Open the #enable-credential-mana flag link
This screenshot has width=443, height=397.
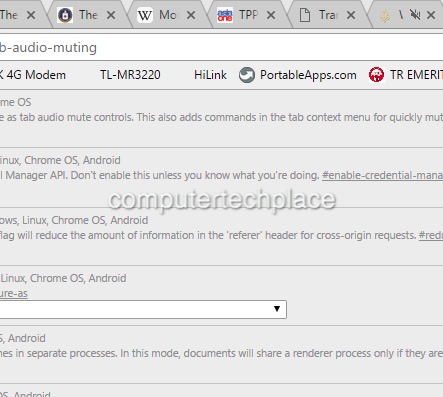pyautogui.click(x=382, y=175)
